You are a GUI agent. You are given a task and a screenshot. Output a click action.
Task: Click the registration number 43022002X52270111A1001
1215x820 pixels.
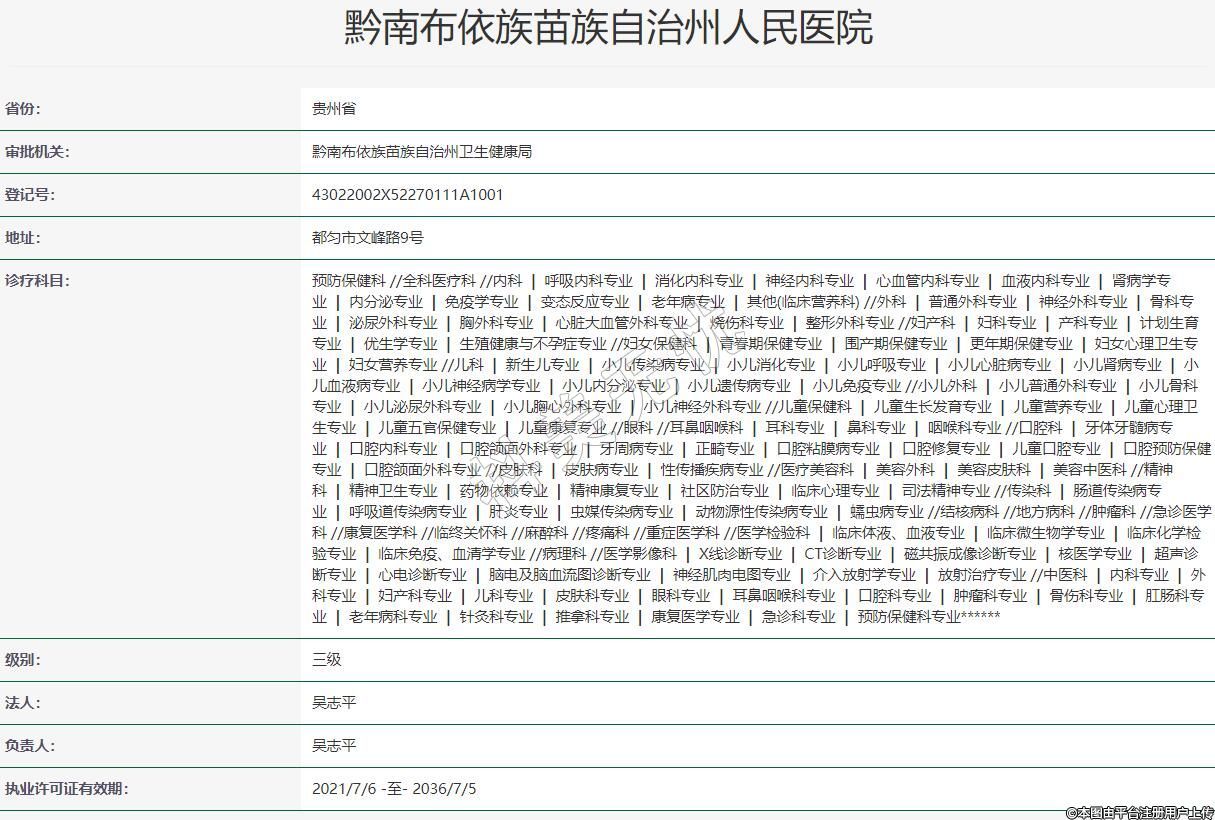click(408, 195)
